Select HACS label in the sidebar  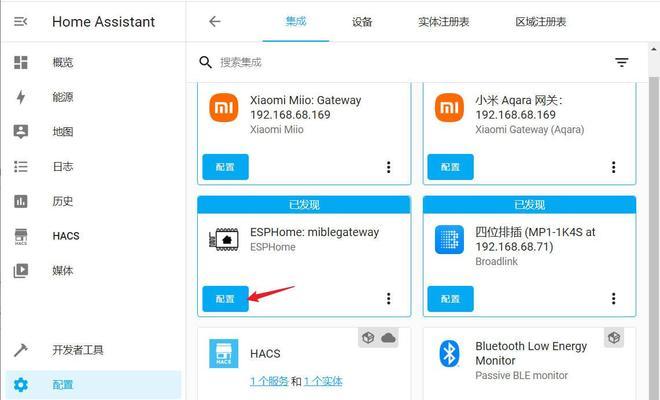pos(66,236)
